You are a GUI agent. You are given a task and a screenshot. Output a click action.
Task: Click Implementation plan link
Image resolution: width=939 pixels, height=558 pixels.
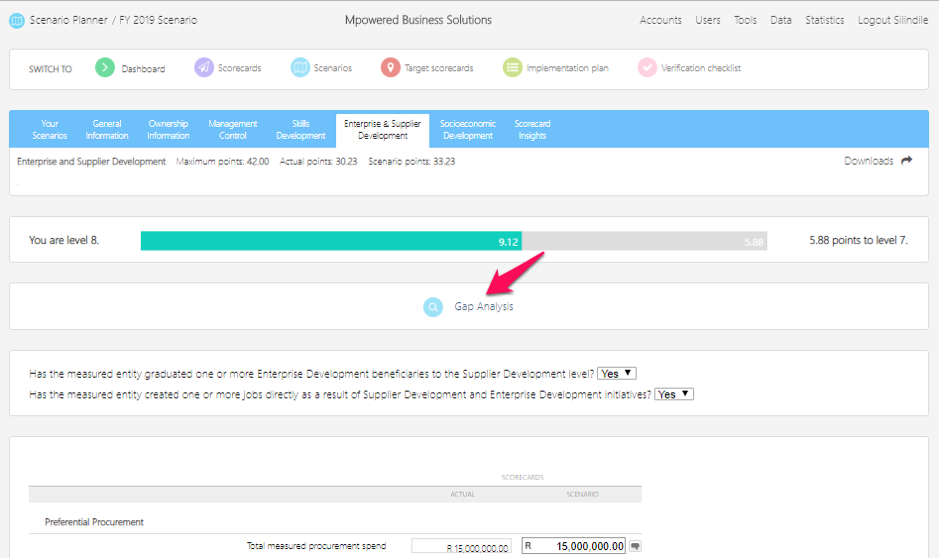[567, 68]
